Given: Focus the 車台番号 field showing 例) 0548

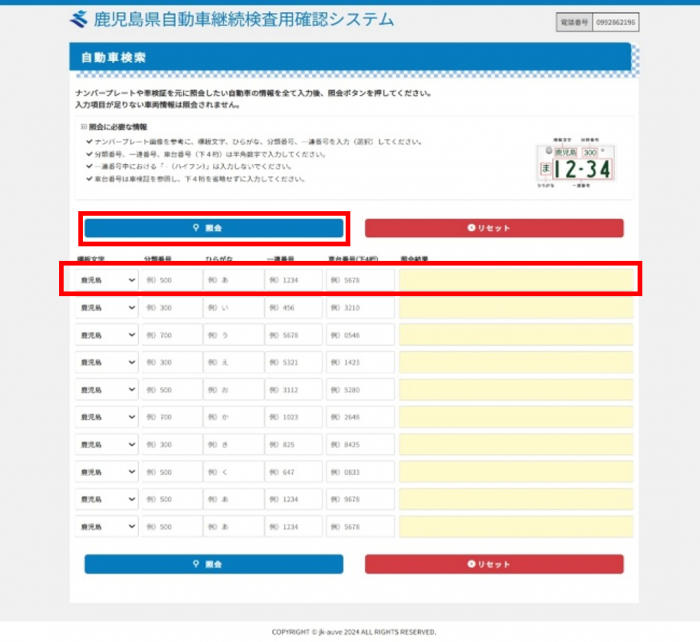Looking at the screenshot, I should coord(360,335).
